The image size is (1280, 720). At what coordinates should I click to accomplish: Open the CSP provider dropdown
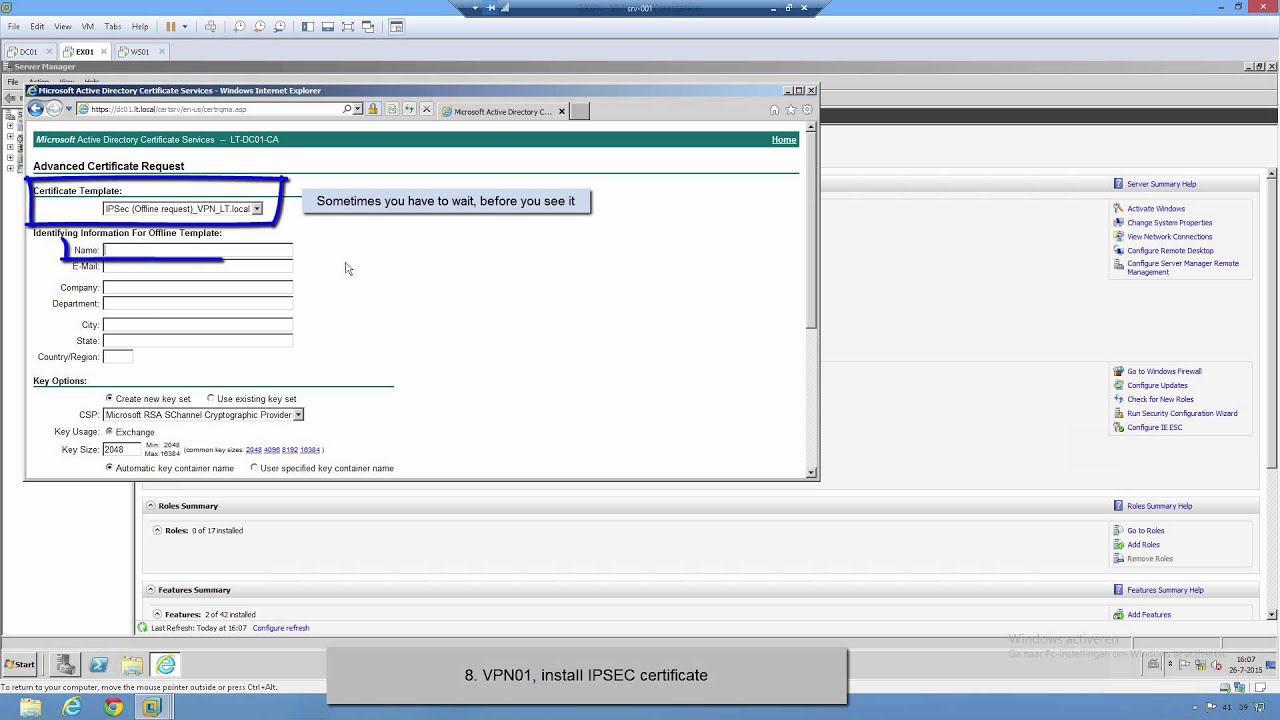coord(298,415)
